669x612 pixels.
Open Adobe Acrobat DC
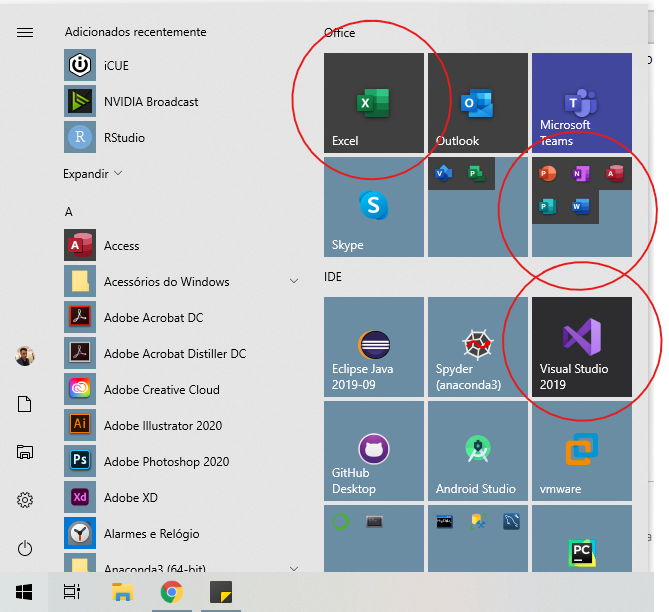click(x=182, y=318)
